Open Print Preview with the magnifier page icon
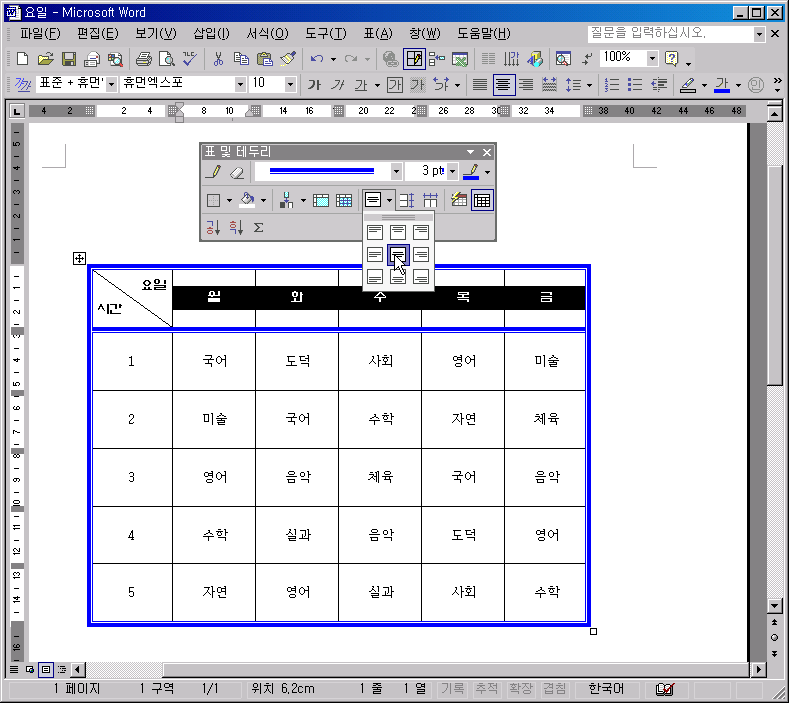Screen dimensions: 789x703 pyautogui.click(x=167, y=59)
